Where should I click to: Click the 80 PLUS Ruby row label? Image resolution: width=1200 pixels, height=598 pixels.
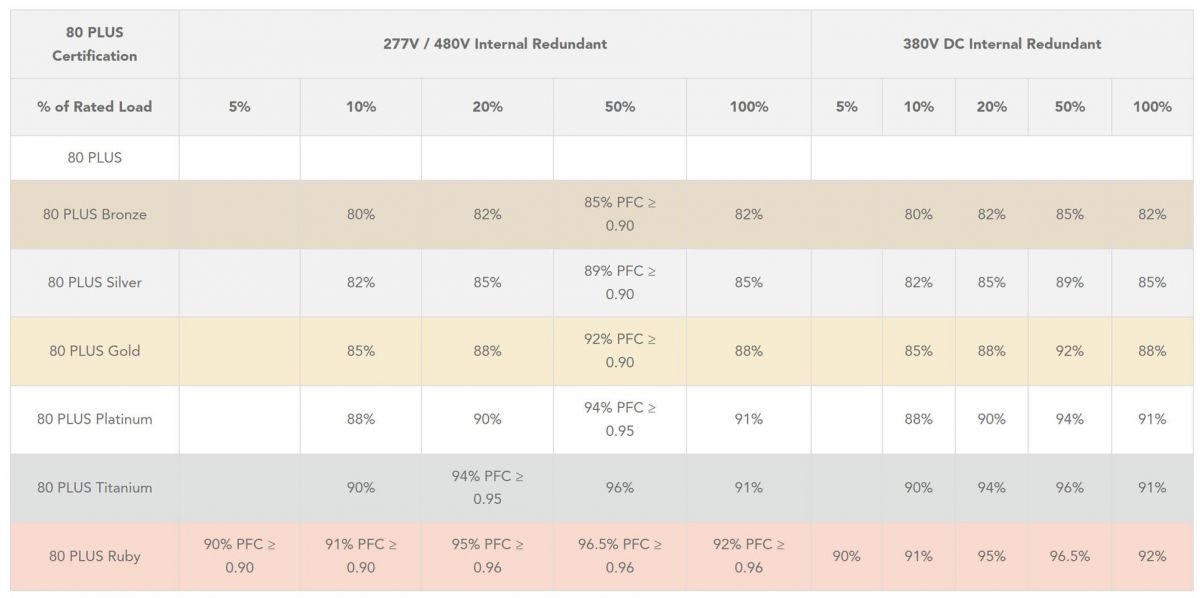point(95,556)
